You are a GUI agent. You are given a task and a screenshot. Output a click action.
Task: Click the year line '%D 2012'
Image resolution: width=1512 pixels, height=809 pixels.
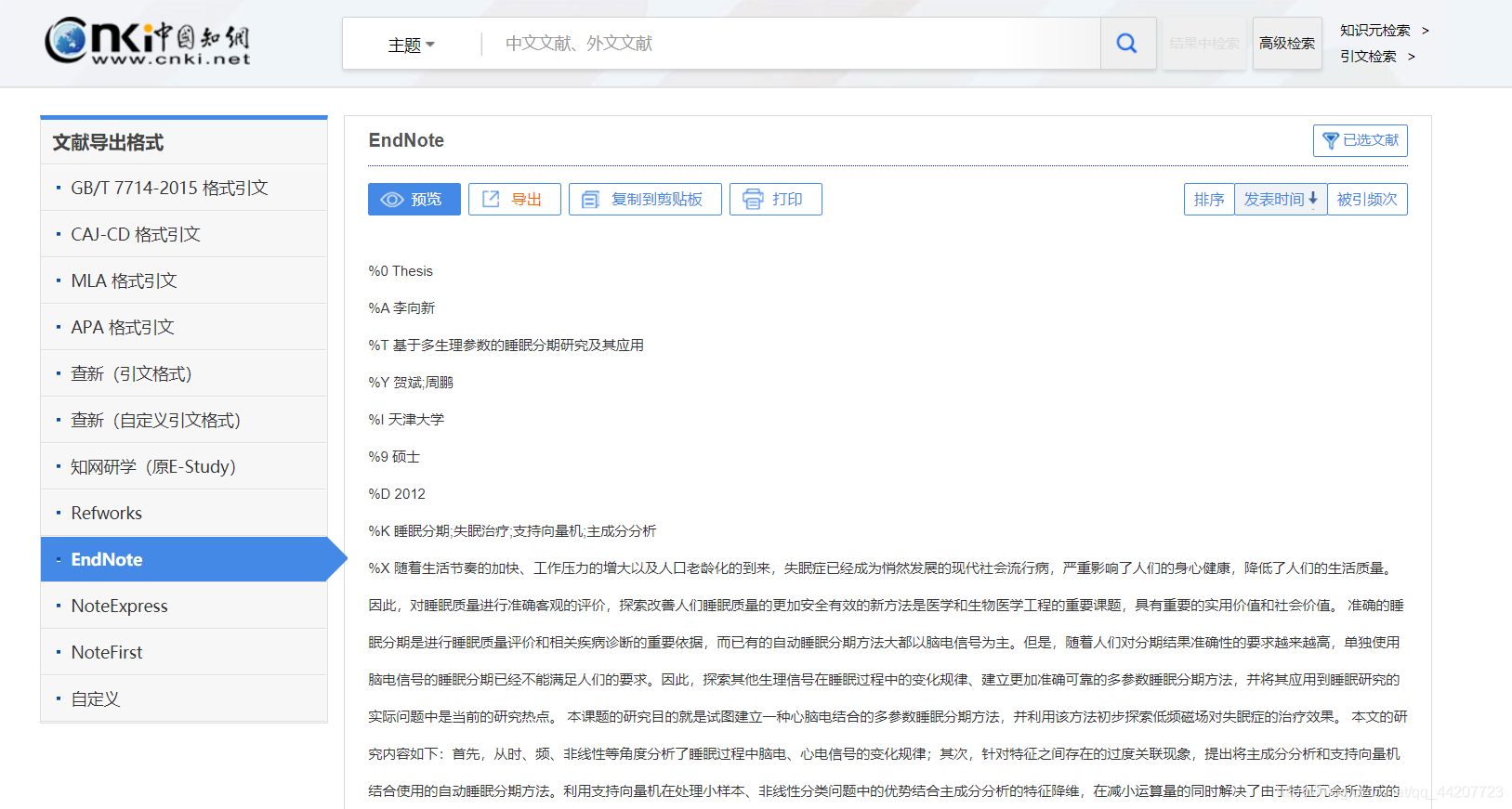(x=397, y=494)
